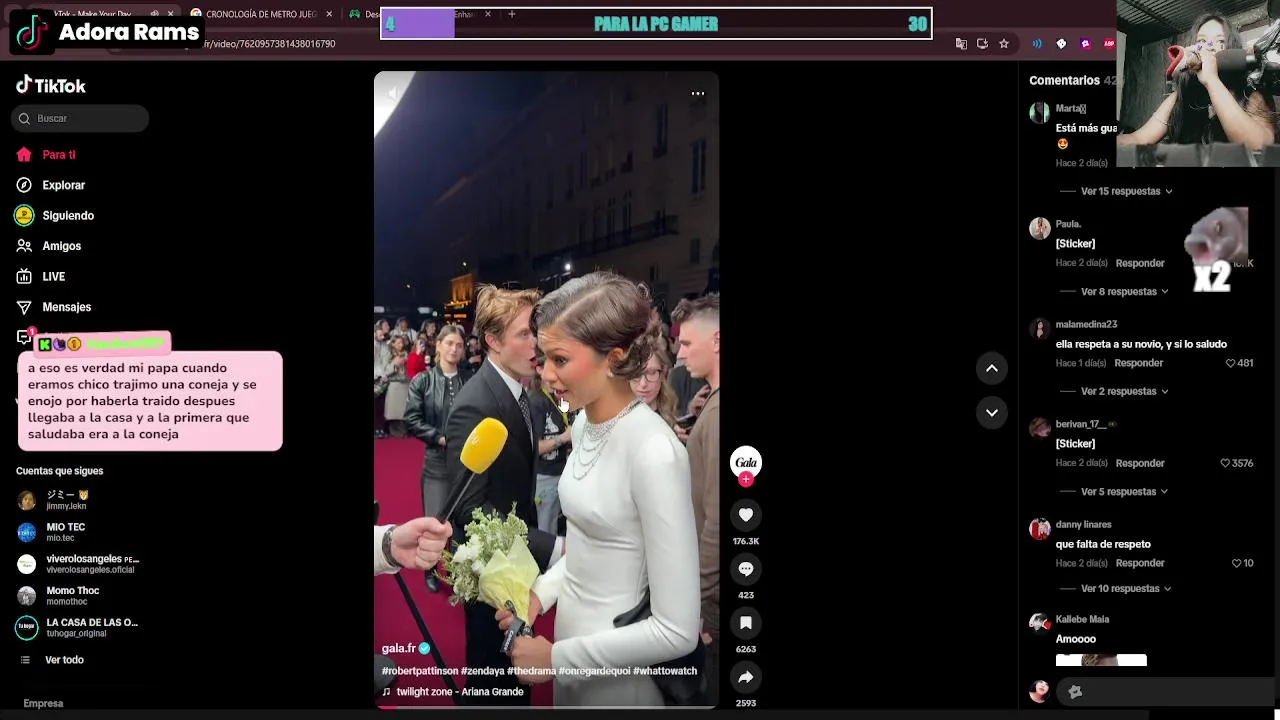Expand Ver 10 respuestas under danny linares
The image size is (1280, 720).
(x=1126, y=588)
